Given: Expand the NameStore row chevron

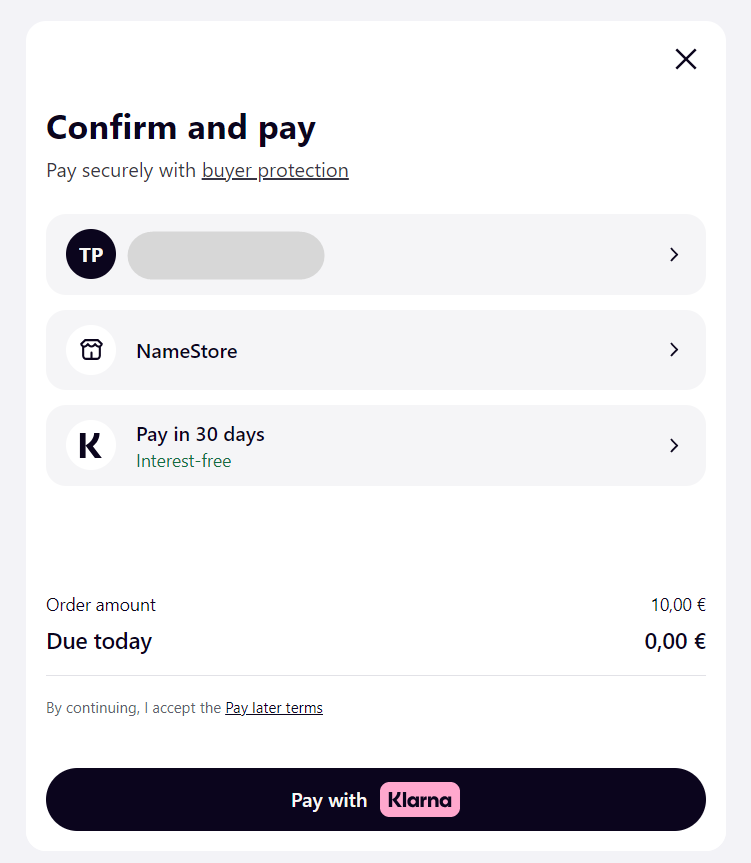Looking at the screenshot, I should pyautogui.click(x=674, y=350).
